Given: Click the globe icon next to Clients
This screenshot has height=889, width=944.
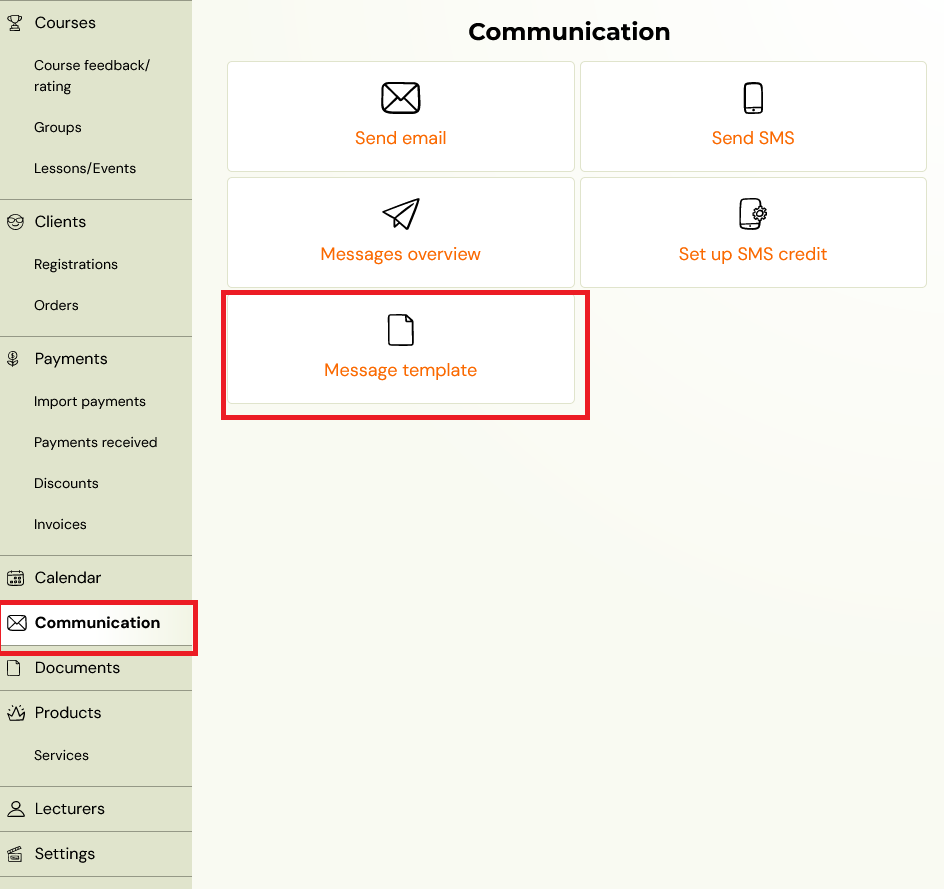Looking at the screenshot, I should point(15,221).
